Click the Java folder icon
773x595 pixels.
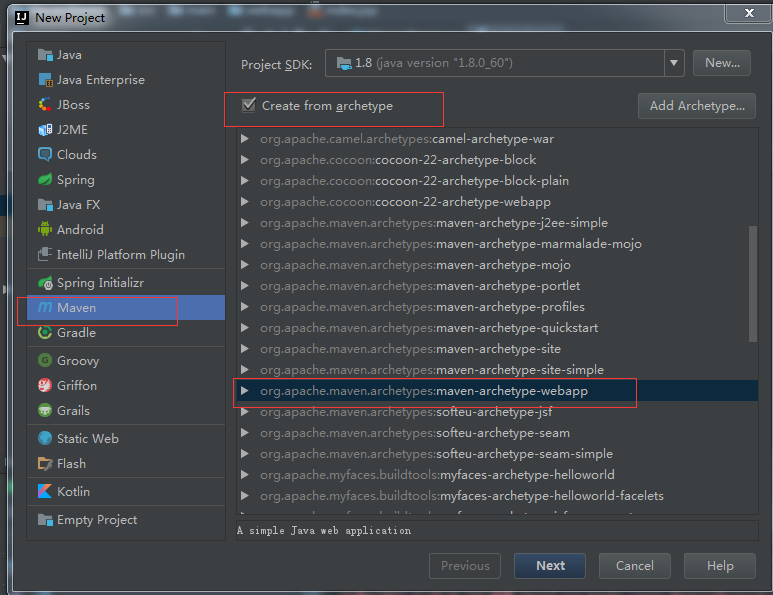45,55
